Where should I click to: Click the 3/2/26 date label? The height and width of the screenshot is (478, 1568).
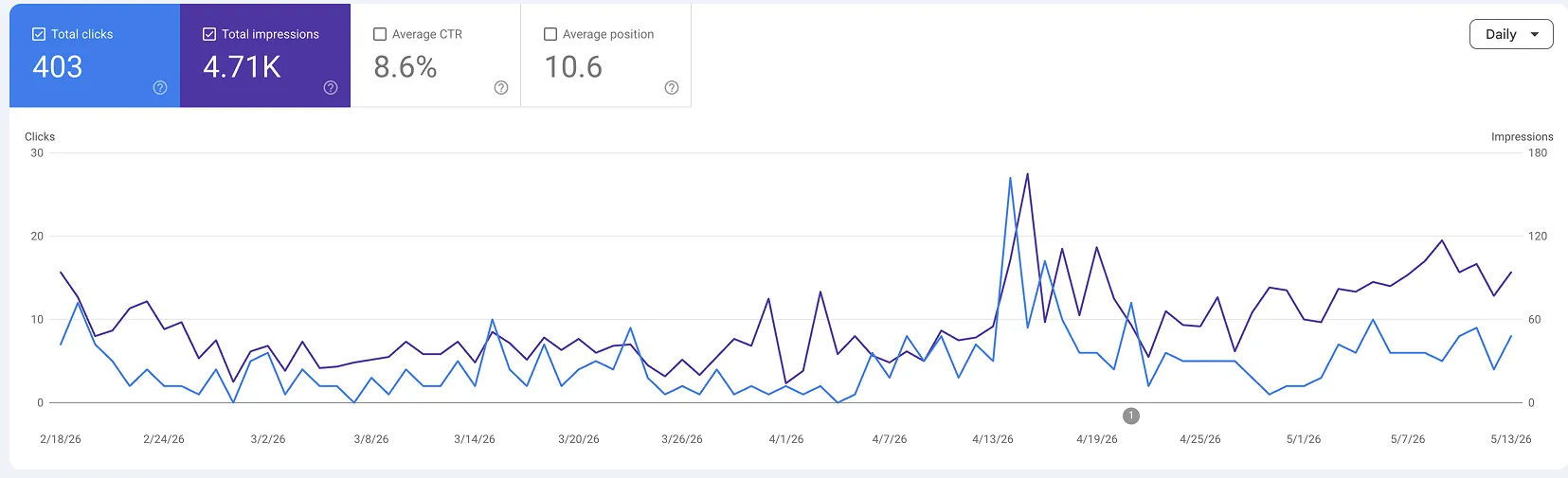(268, 439)
